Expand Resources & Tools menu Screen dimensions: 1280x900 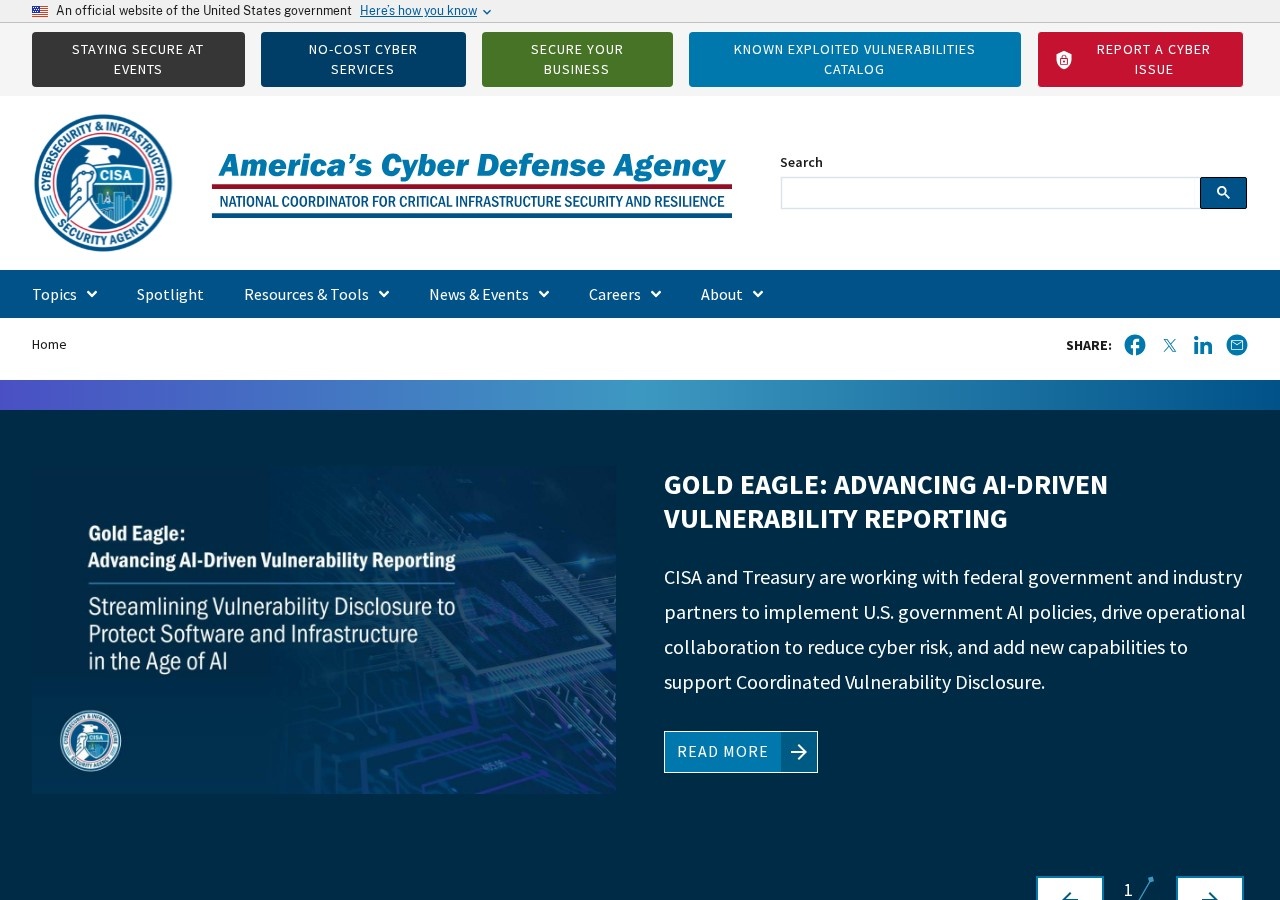pyautogui.click(x=316, y=294)
